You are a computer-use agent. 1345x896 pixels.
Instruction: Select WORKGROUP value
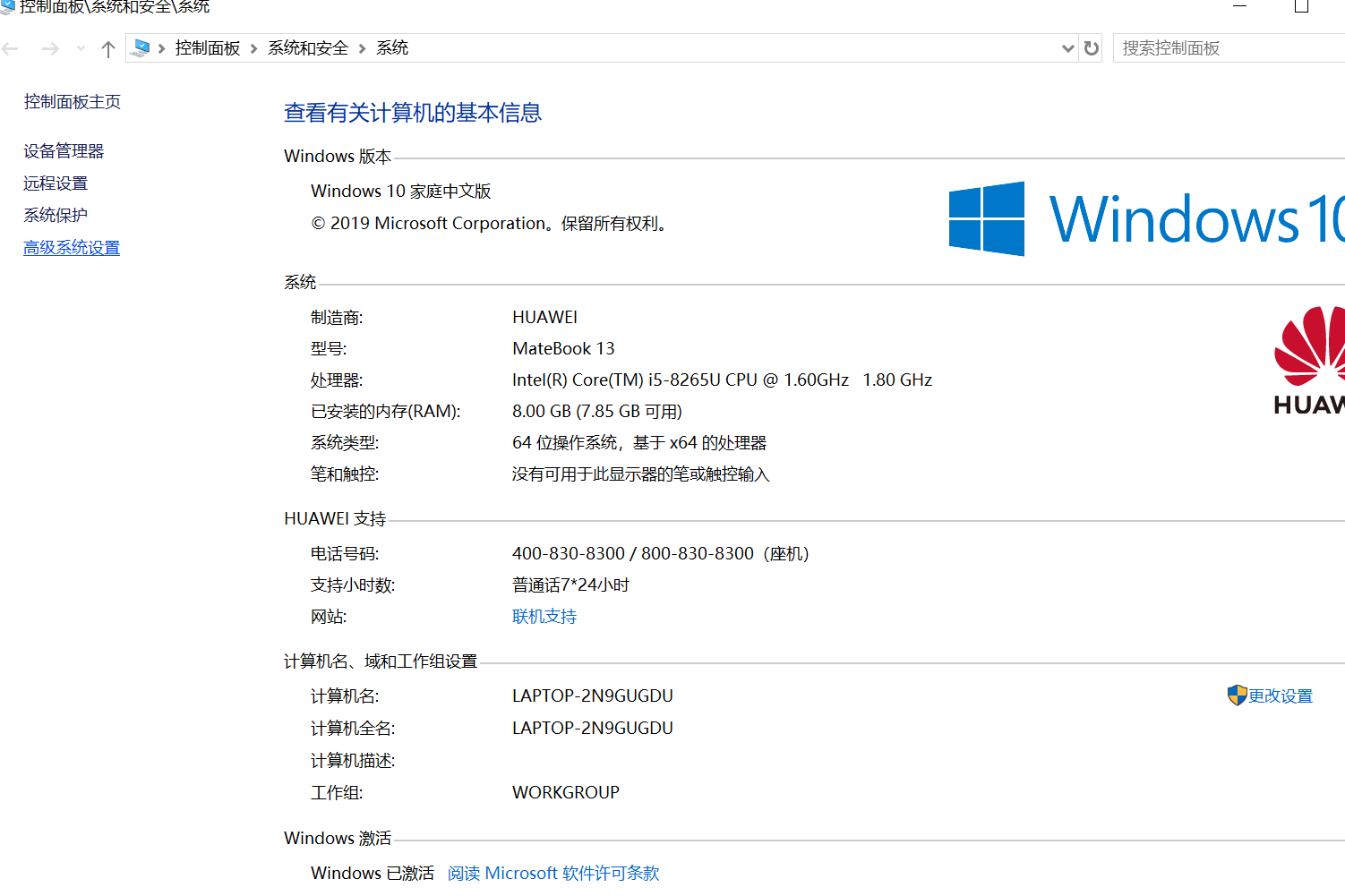[x=566, y=793]
